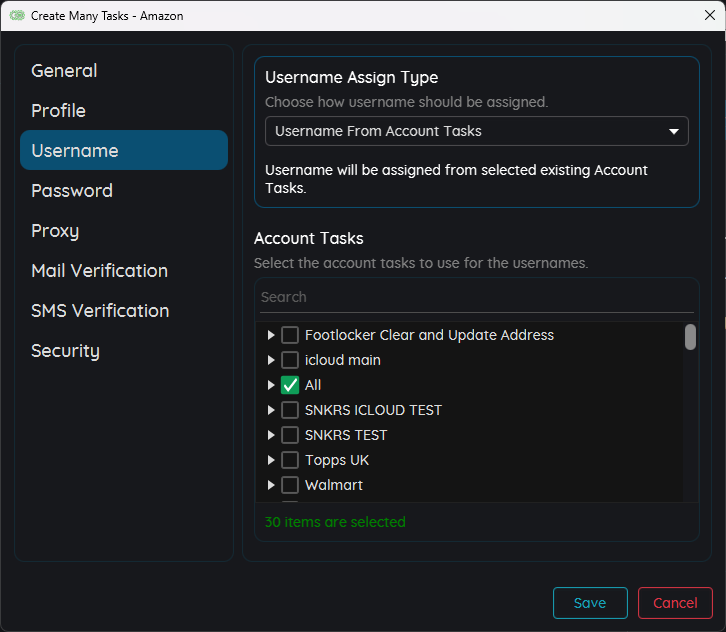Image resolution: width=726 pixels, height=632 pixels.
Task: Check the Footlocker Clear and Update Address box
Action: (290, 335)
